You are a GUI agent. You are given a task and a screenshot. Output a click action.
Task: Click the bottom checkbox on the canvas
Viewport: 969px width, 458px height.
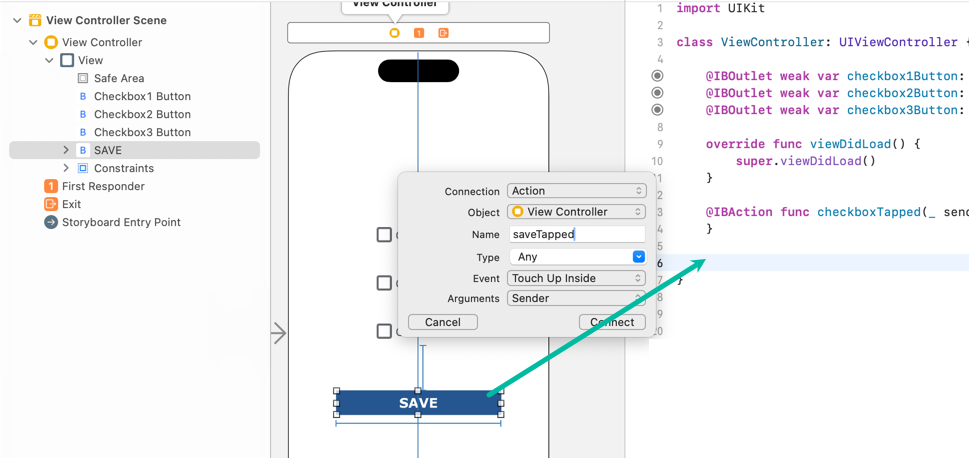click(384, 331)
